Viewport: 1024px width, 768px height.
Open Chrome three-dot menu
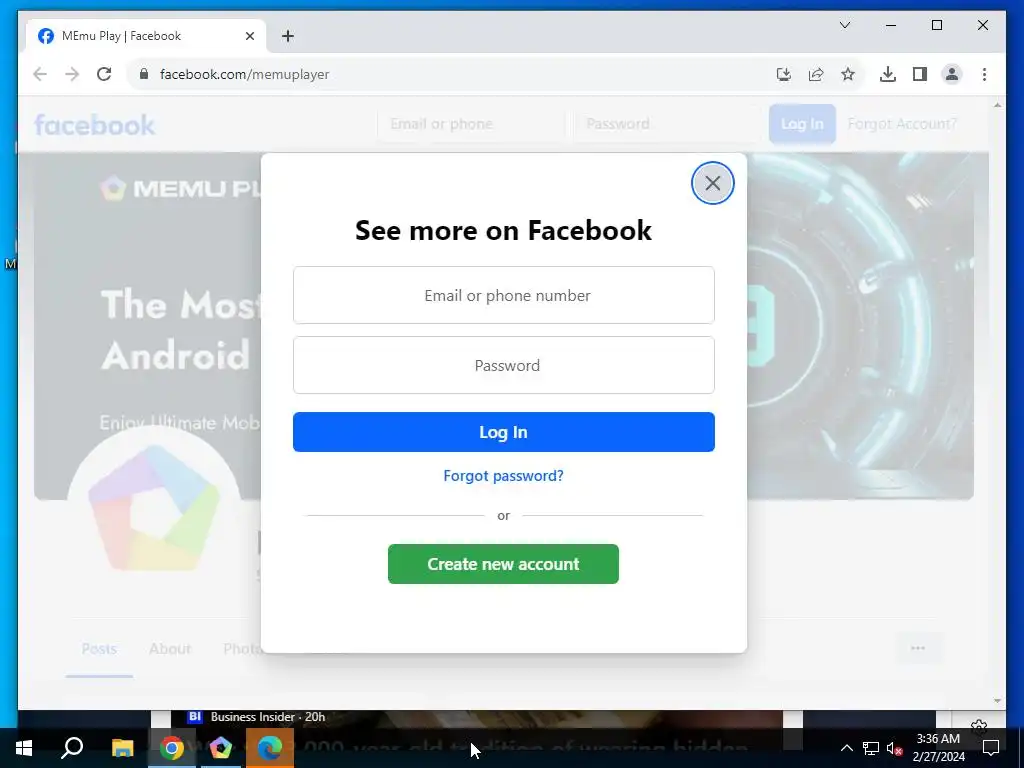[x=984, y=74]
